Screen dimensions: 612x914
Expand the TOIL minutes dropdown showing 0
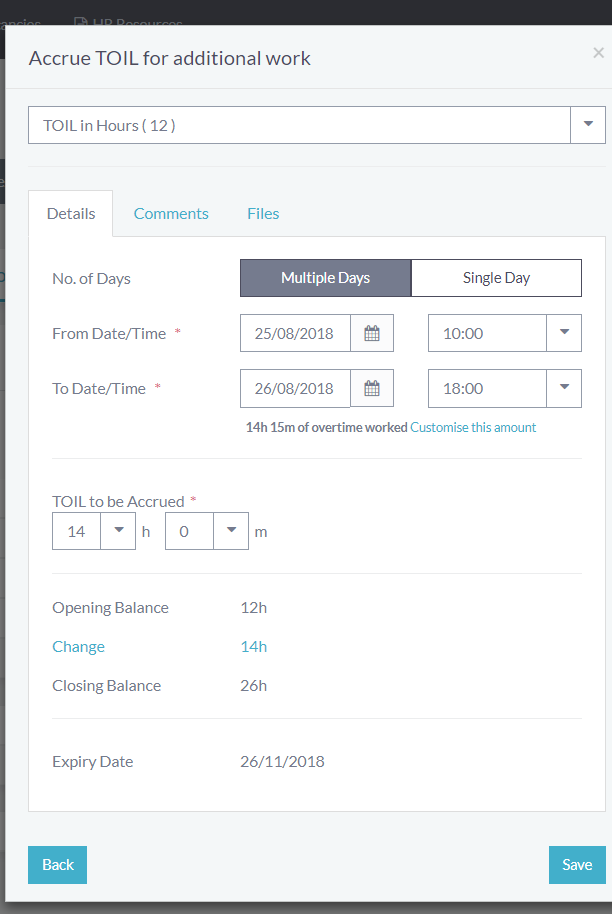[231, 531]
